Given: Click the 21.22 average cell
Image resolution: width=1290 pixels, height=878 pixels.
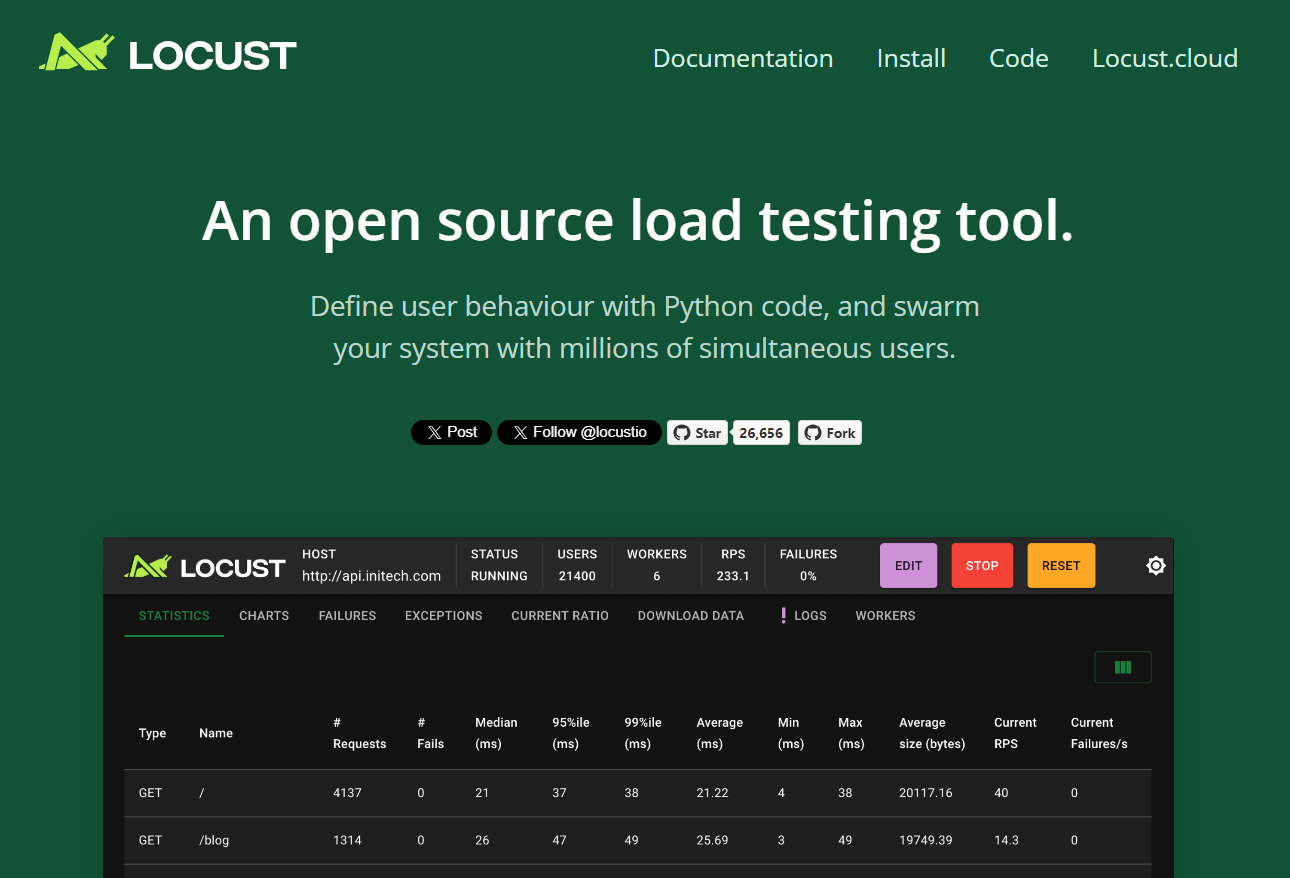Looking at the screenshot, I should tap(712, 793).
